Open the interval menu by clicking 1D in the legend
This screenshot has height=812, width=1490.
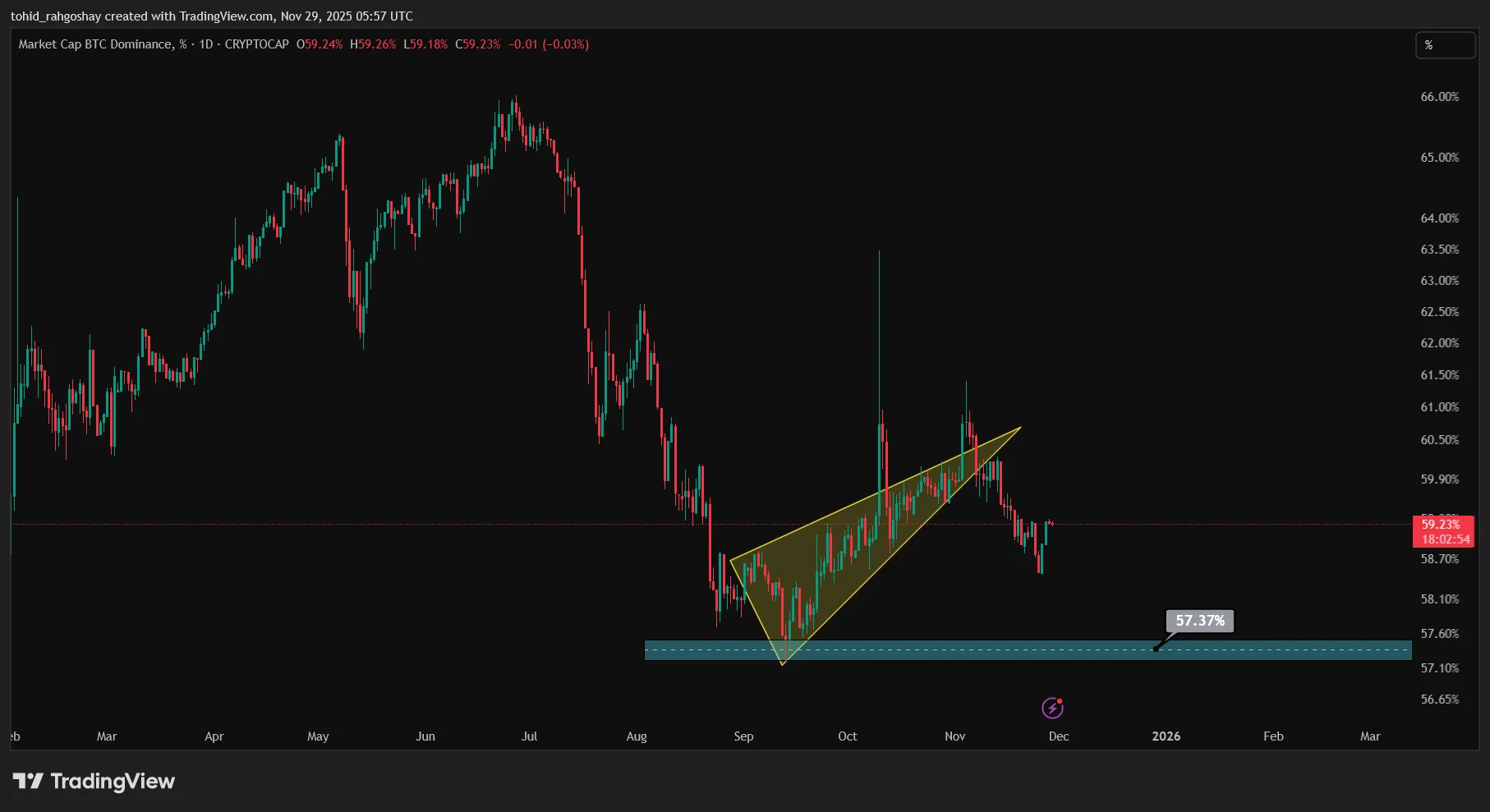click(x=205, y=44)
